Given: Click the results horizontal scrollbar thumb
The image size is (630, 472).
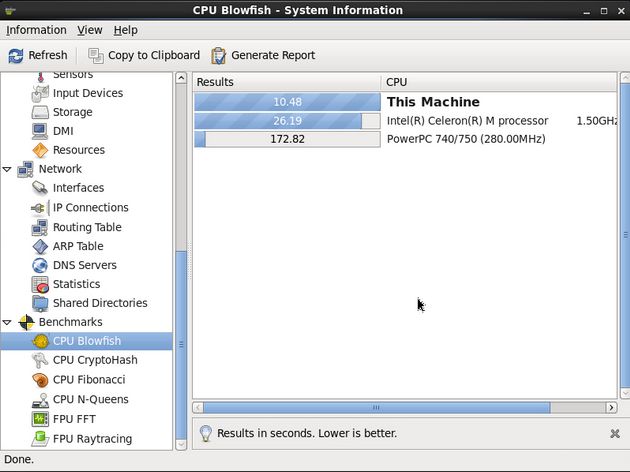Looking at the screenshot, I should 376,408.
